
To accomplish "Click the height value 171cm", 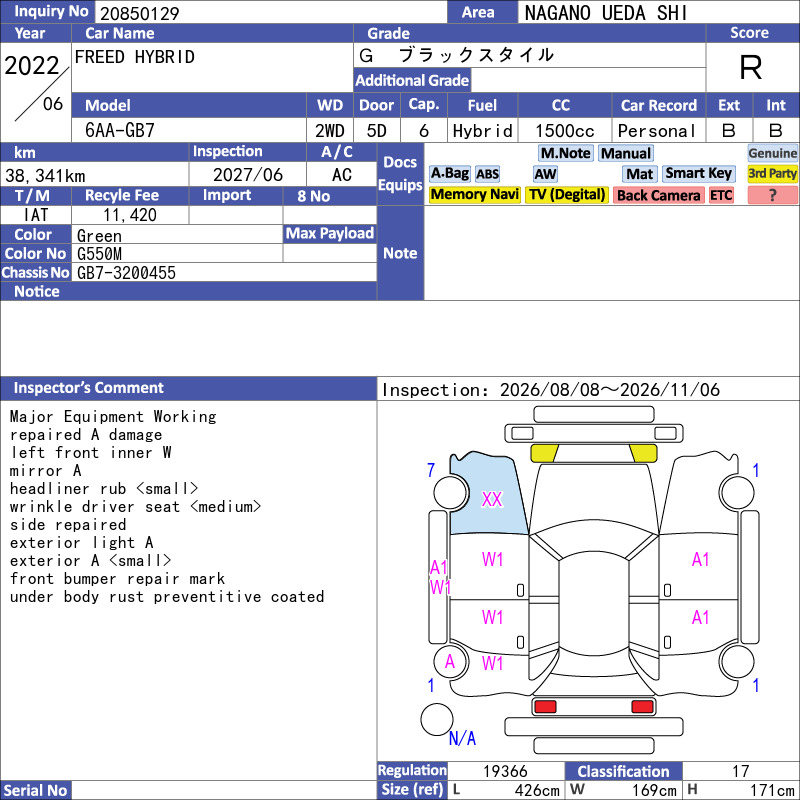I will point(772,790).
